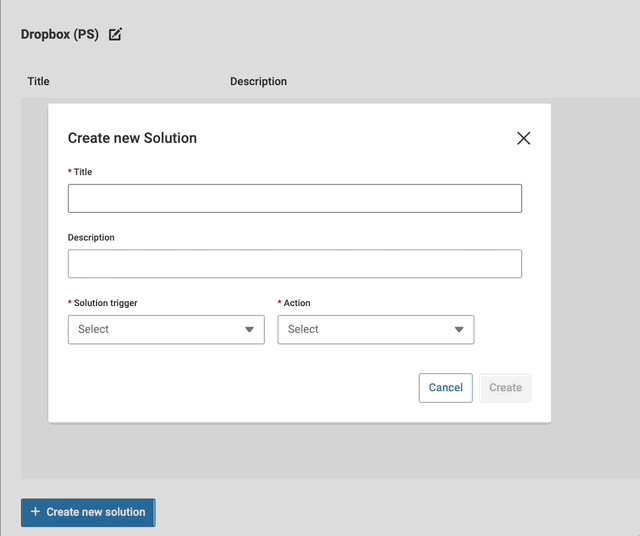Click the Description column header

click(258, 81)
